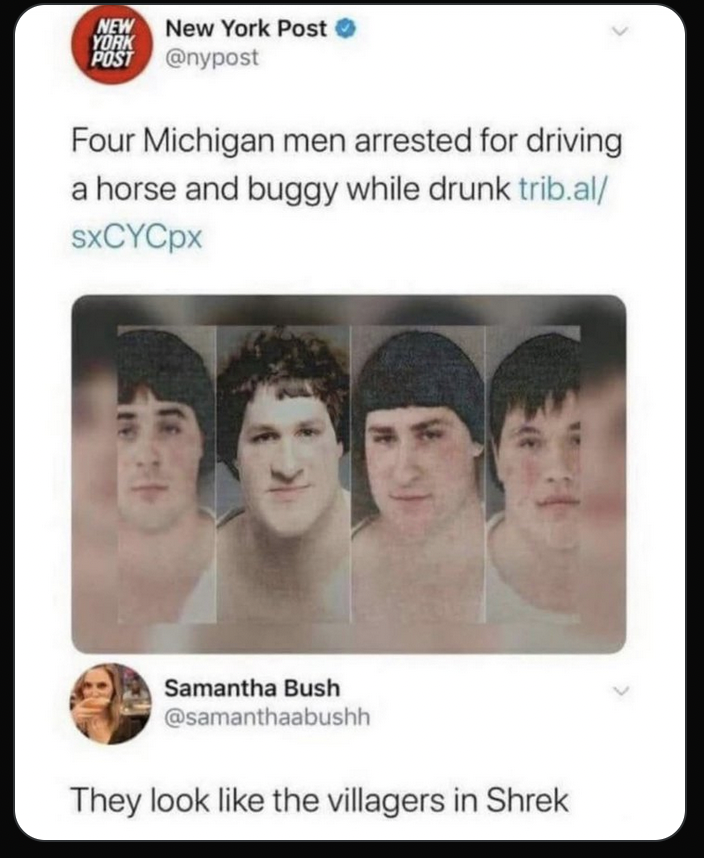This screenshot has height=858, width=704.
Task: Click the blurred left edge of the photo
Action: click(x=94, y=474)
